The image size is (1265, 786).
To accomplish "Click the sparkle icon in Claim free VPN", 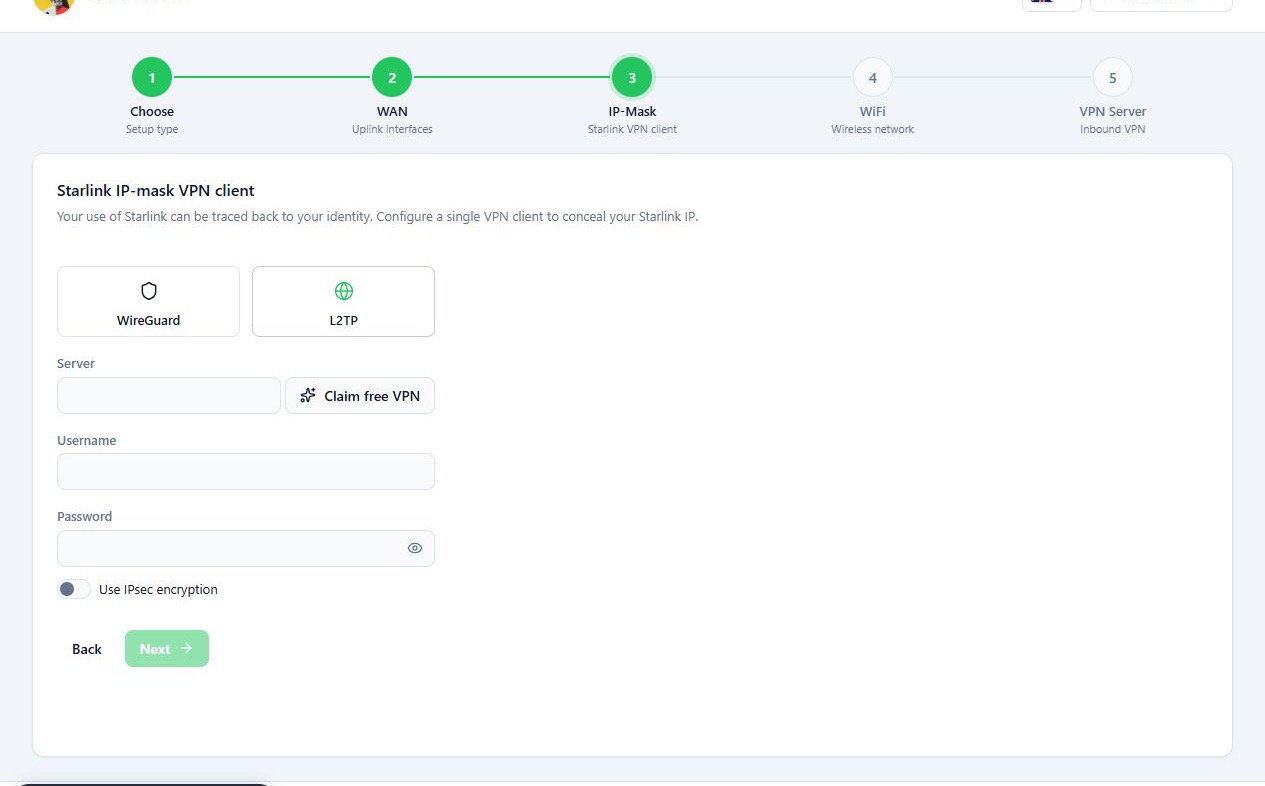I will [x=308, y=395].
